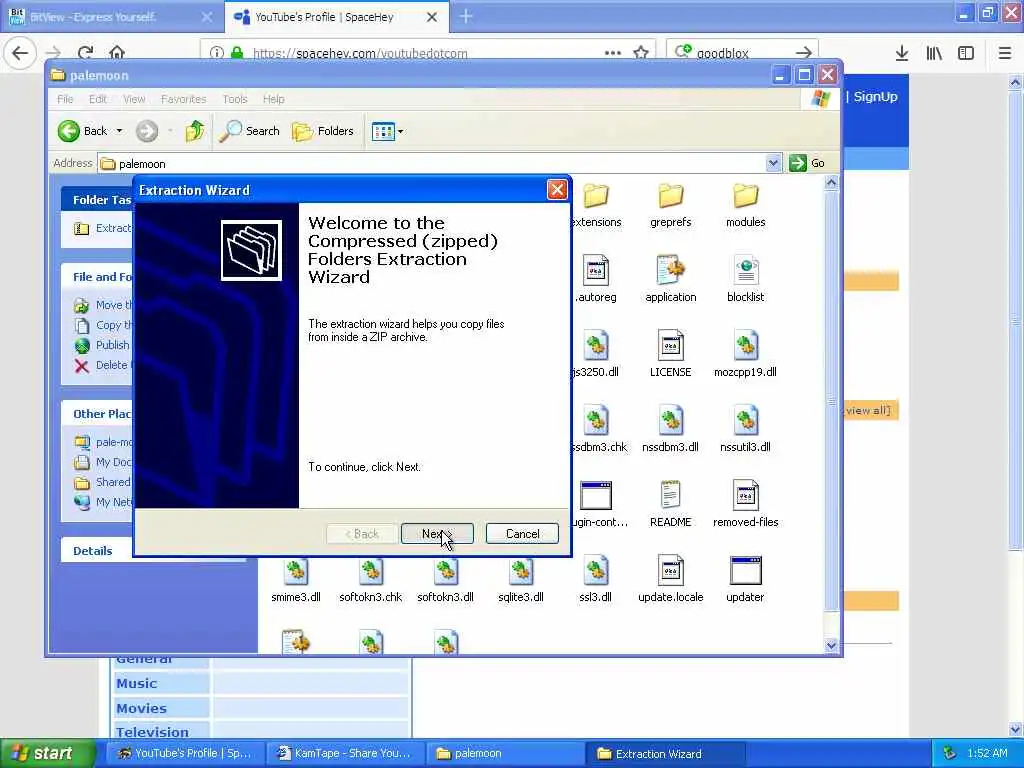Bookmark this page with the star
The image size is (1024, 768).
coord(641,52)
